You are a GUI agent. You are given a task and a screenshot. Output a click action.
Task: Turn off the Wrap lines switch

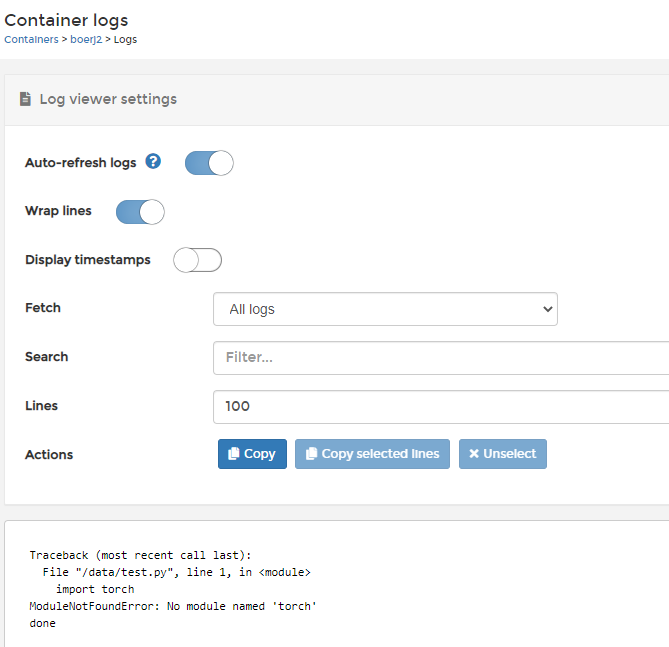(x=140, y=212)
